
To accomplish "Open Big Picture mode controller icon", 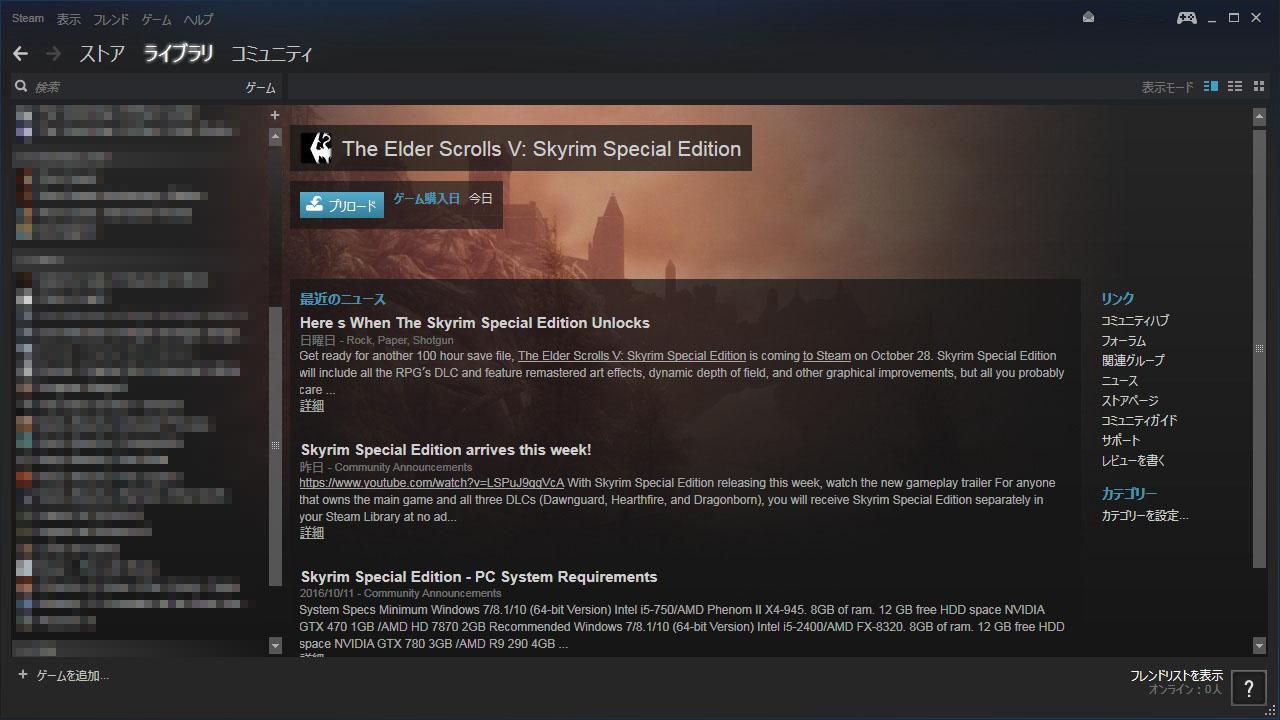I will [1186, 18].
